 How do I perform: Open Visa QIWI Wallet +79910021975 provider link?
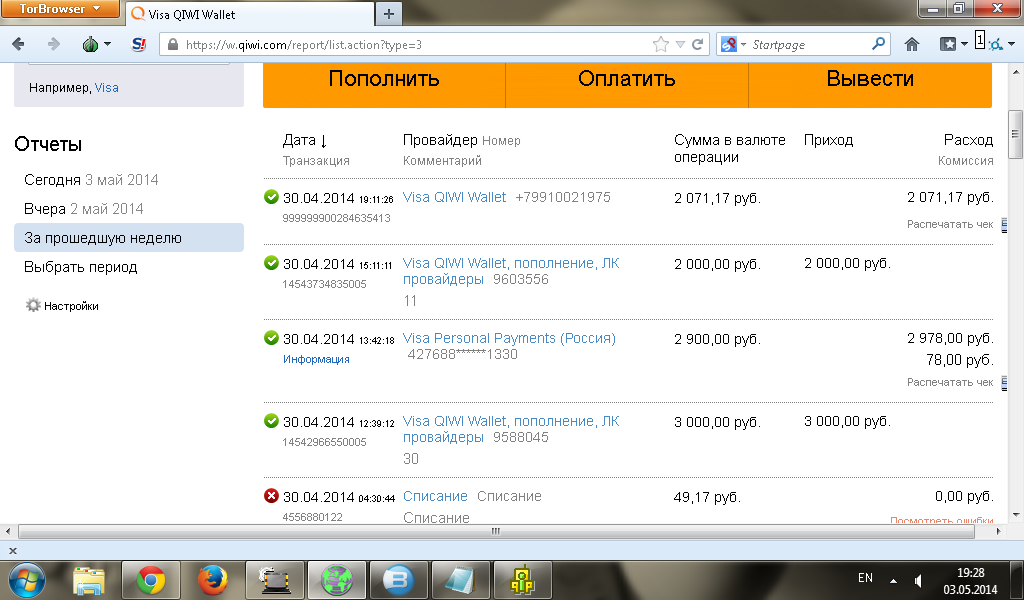pyautogui.click(x=455, y=197)
